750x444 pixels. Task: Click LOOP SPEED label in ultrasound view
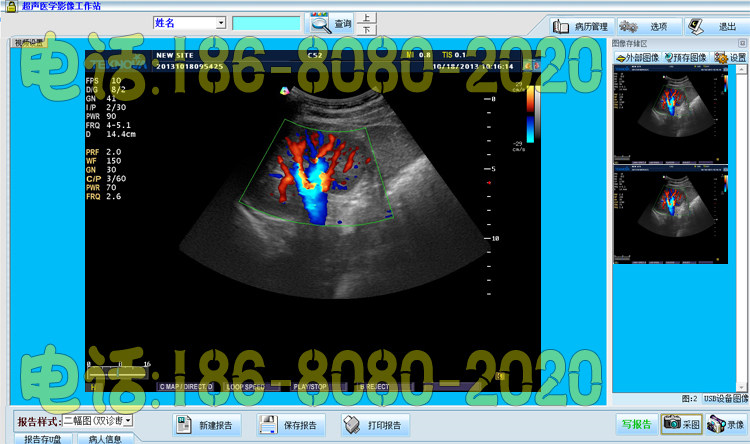pyautogui.click(x=245, y=387)
